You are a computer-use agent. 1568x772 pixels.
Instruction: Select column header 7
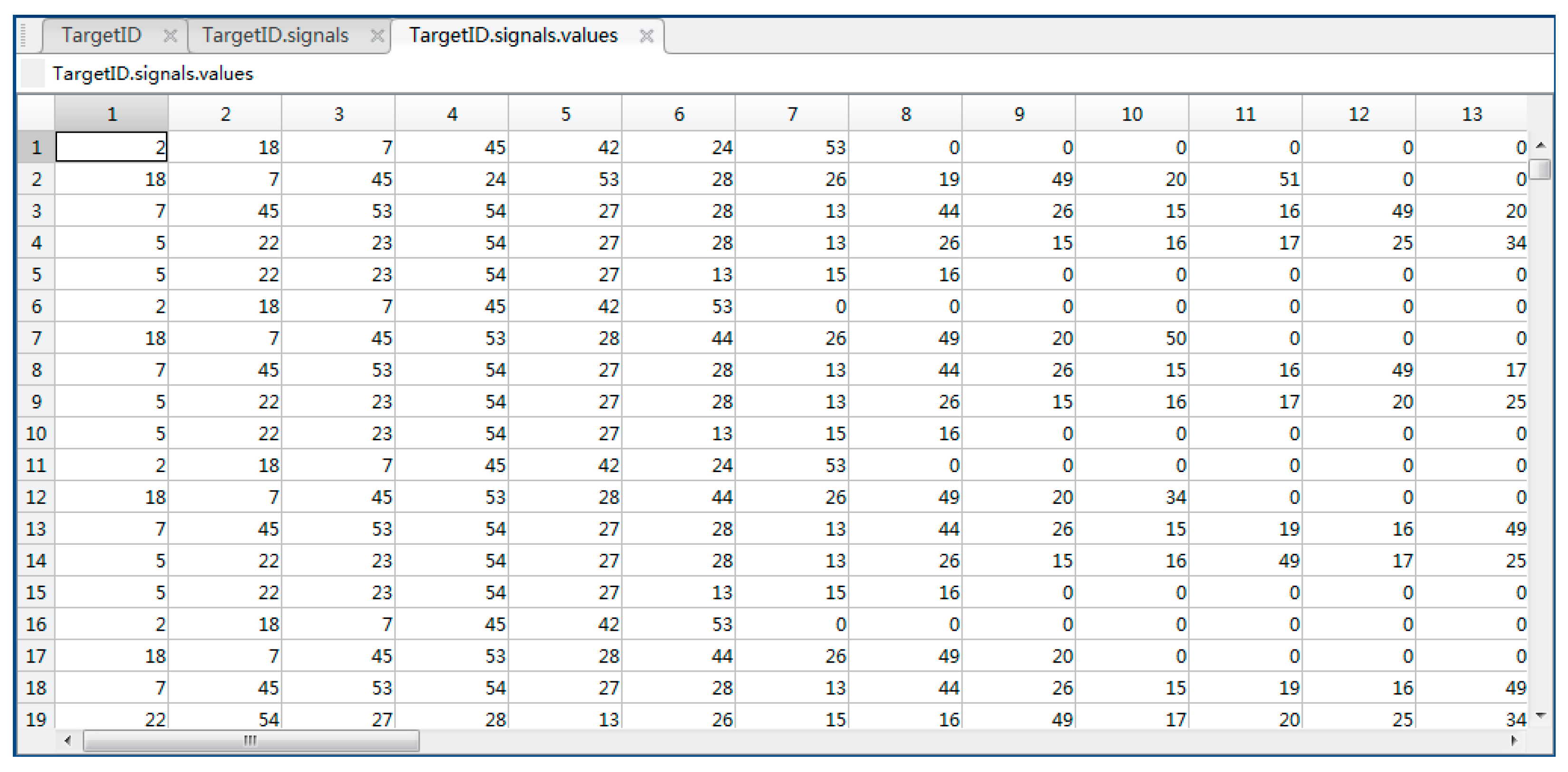pyautogui.click(x=792, y=114)
